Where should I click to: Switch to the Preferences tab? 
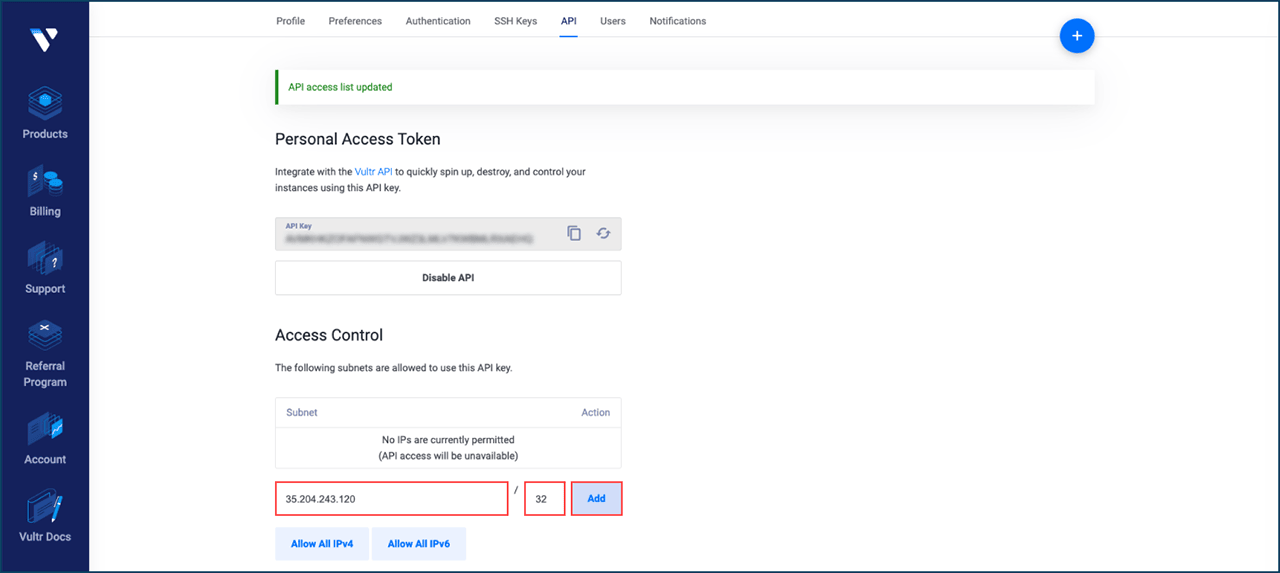[x=355, y=21]
